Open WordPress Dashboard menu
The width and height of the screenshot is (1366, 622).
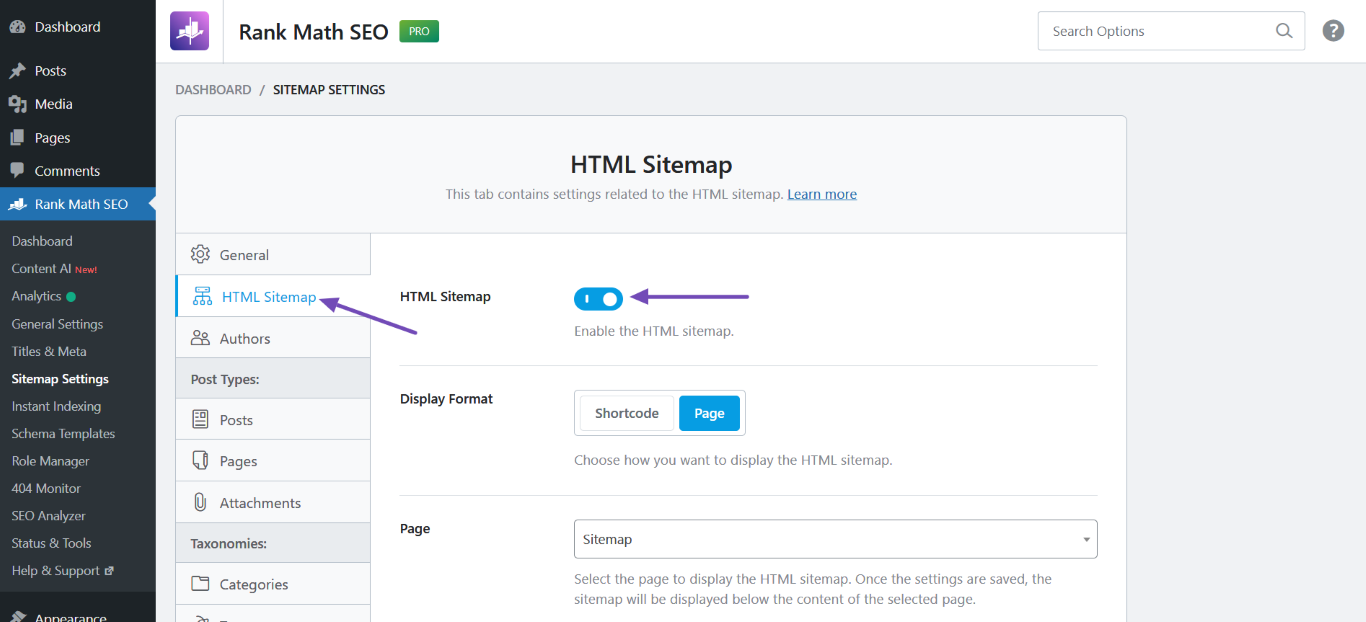[78, 27]
